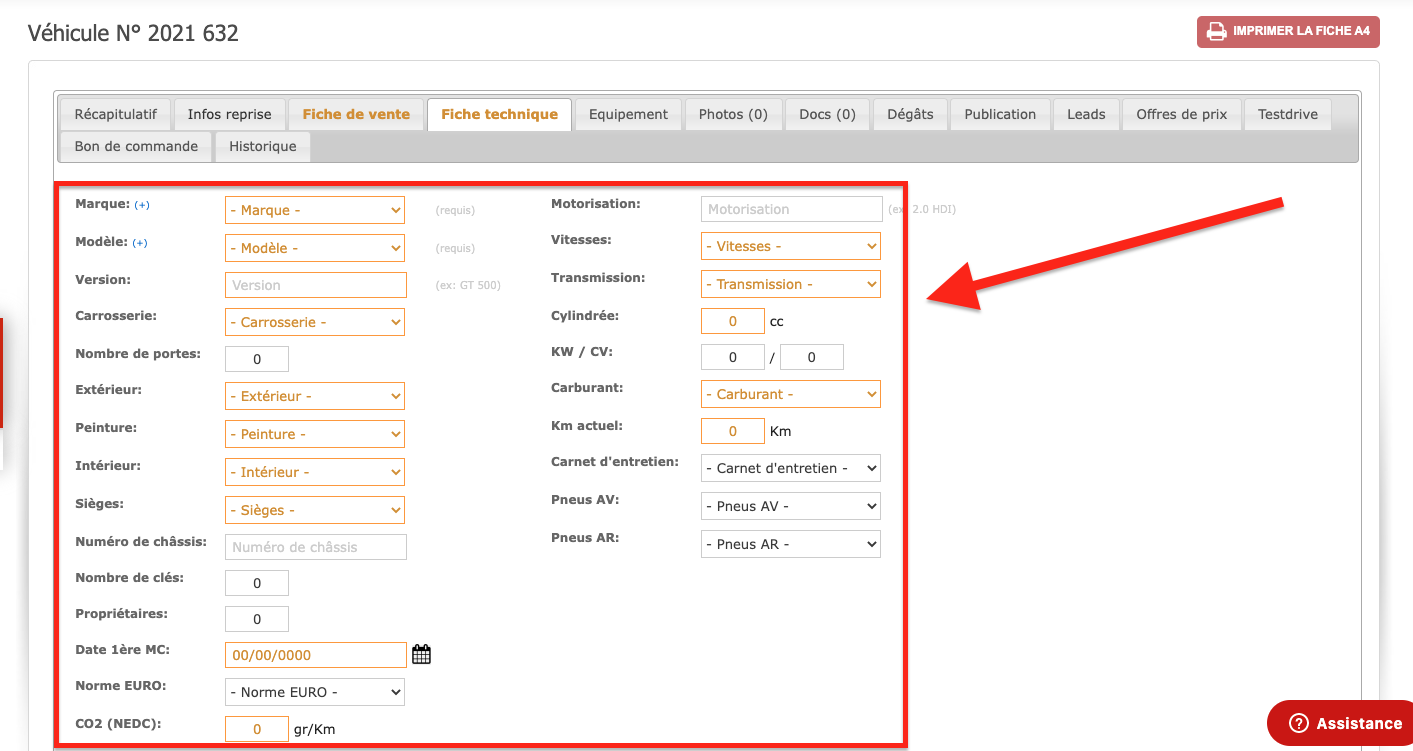The image size is (1413, 751).
Task: Click the printer icon on the A4 print button
Action: click(x=1216, y=32)
